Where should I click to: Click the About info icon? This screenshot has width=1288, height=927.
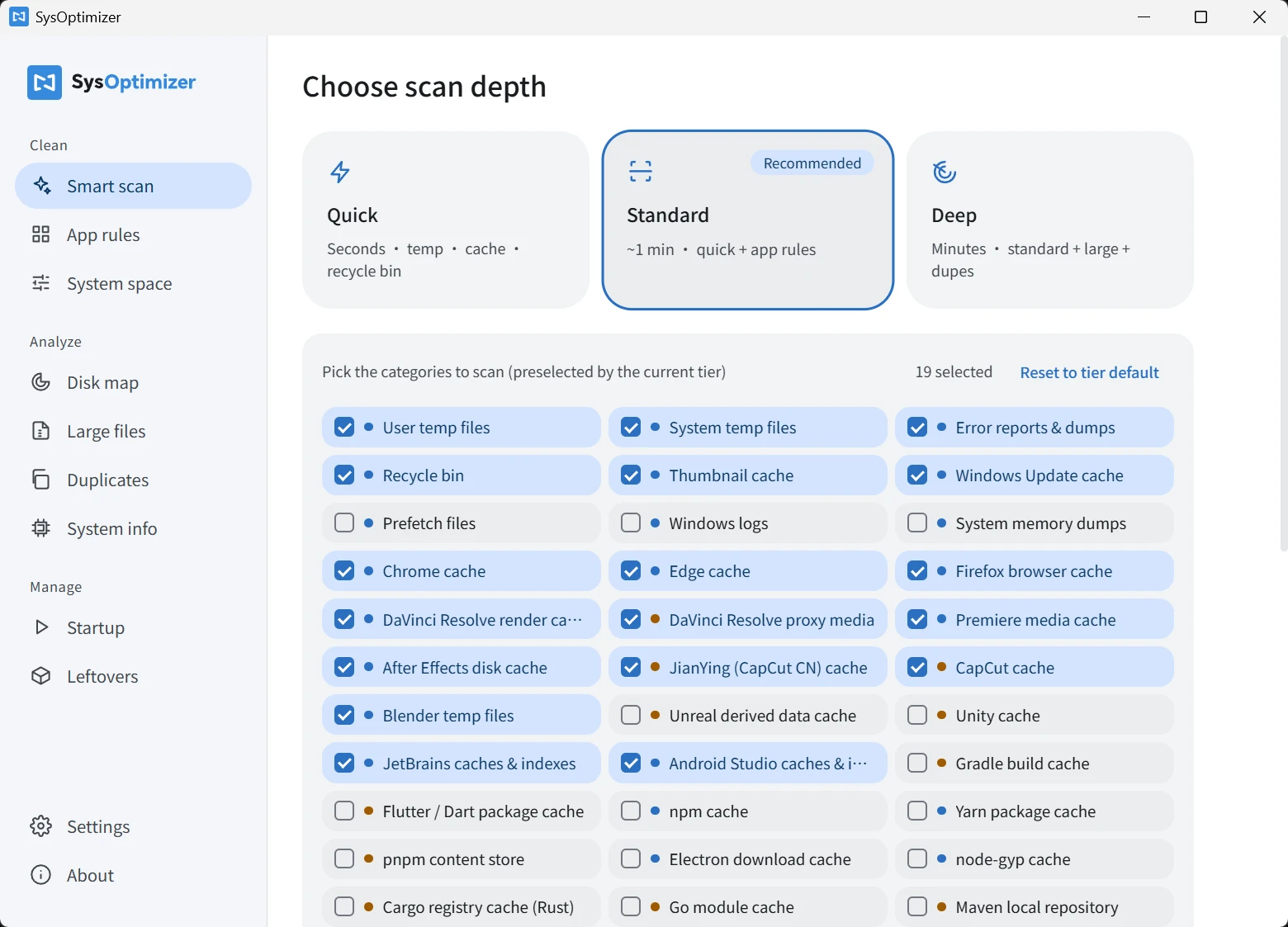pyautogui.click(x=40, y=875)
